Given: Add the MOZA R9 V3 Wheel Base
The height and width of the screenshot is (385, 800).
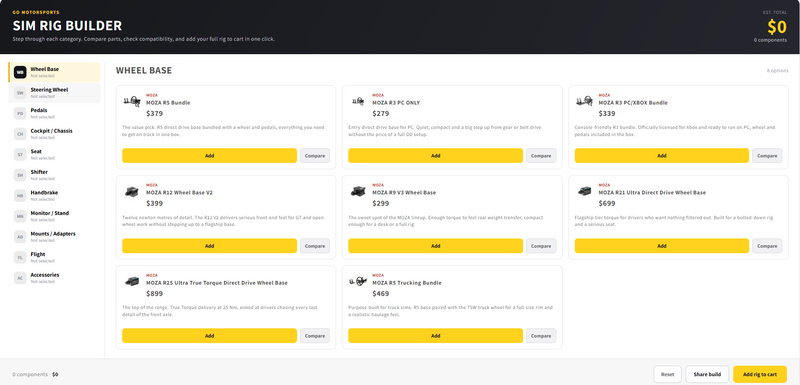Looking at the screenshot, I should [x=436, y=246].
